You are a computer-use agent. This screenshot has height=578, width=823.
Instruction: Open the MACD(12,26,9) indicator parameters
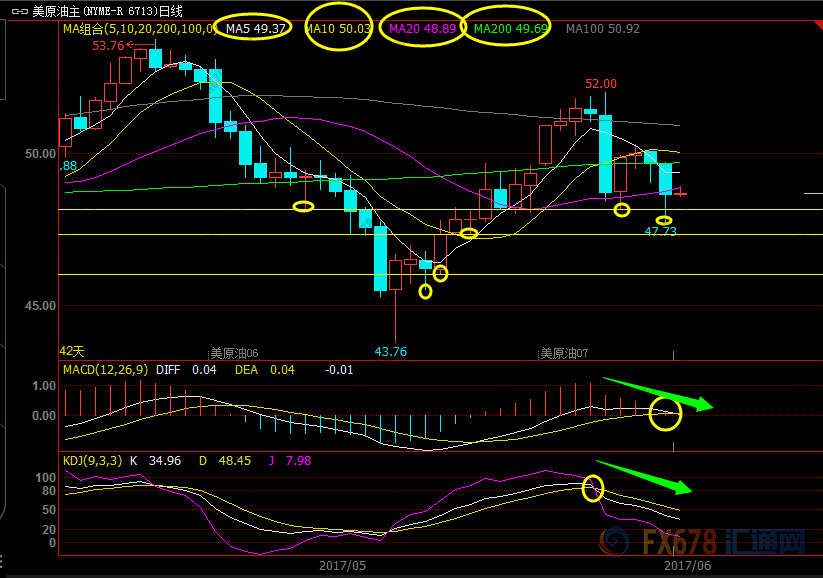tap(105, 370)
